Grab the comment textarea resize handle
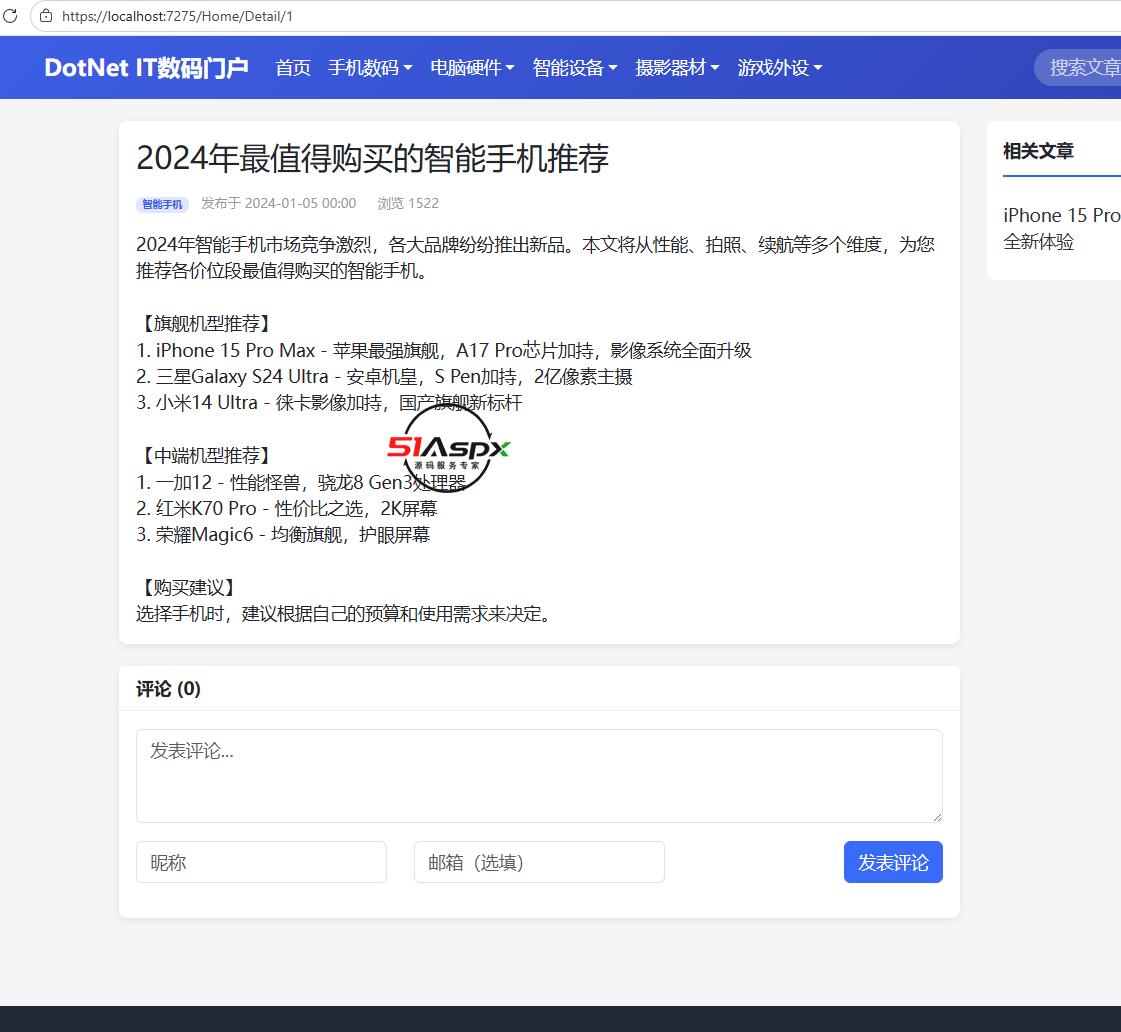The width and height of the screenshot is (1121, 1032). (937, 817)
